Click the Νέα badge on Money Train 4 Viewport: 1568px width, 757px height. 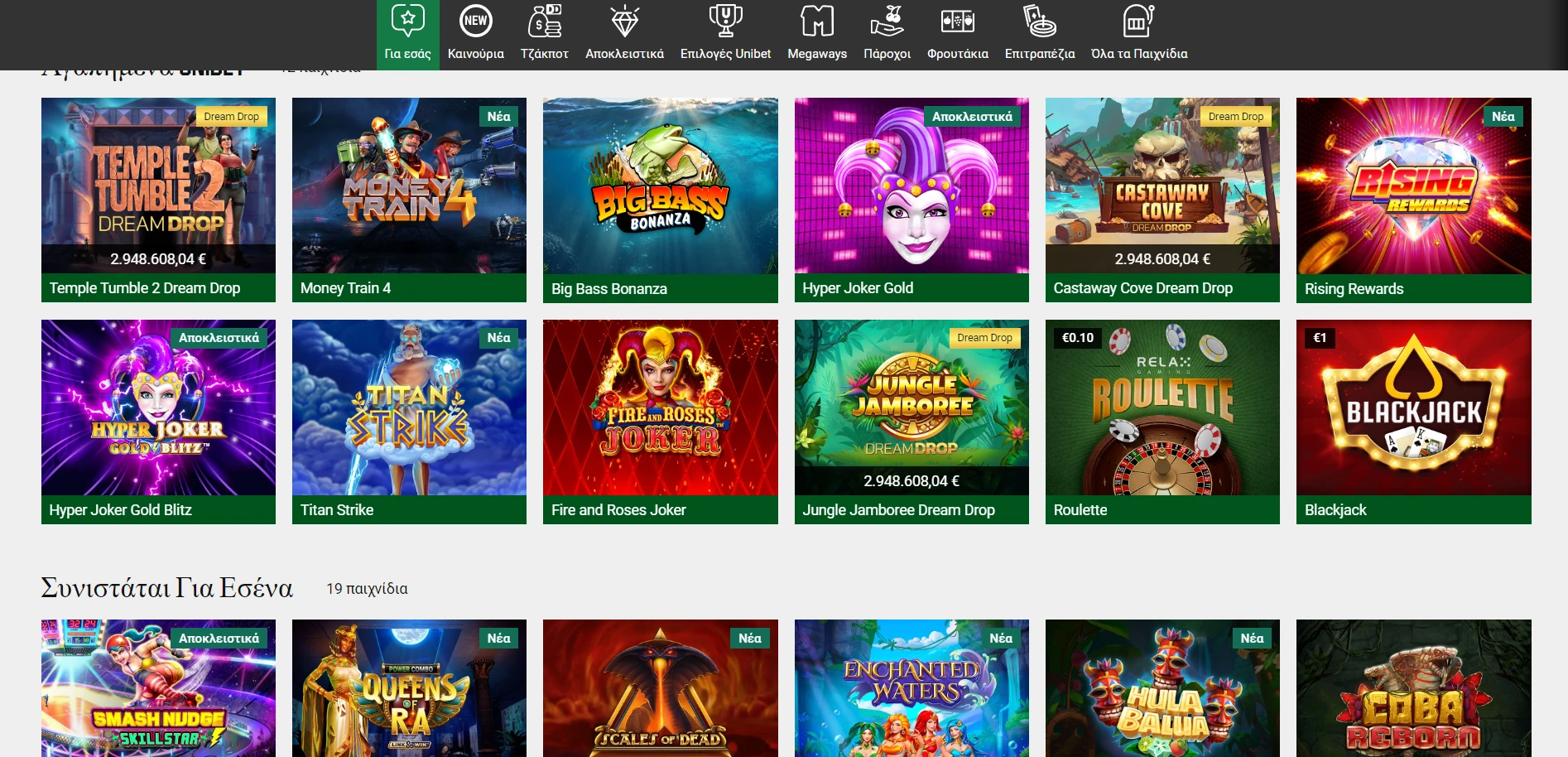498,117
